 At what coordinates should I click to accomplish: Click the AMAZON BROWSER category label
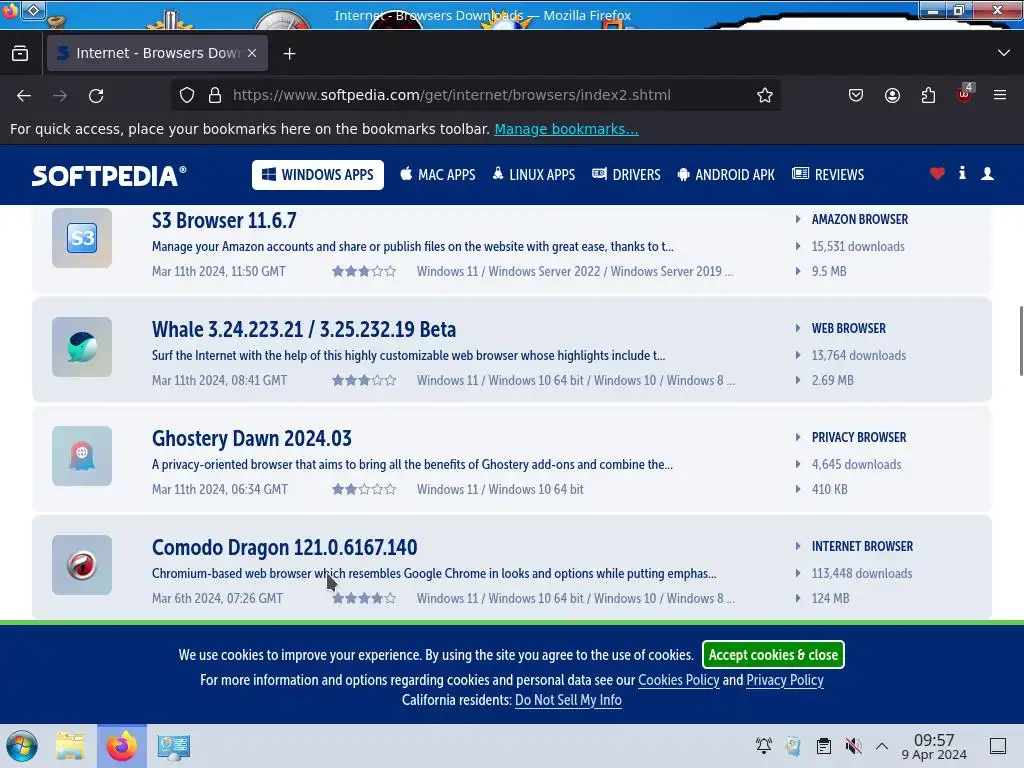(x=859, y=219)
